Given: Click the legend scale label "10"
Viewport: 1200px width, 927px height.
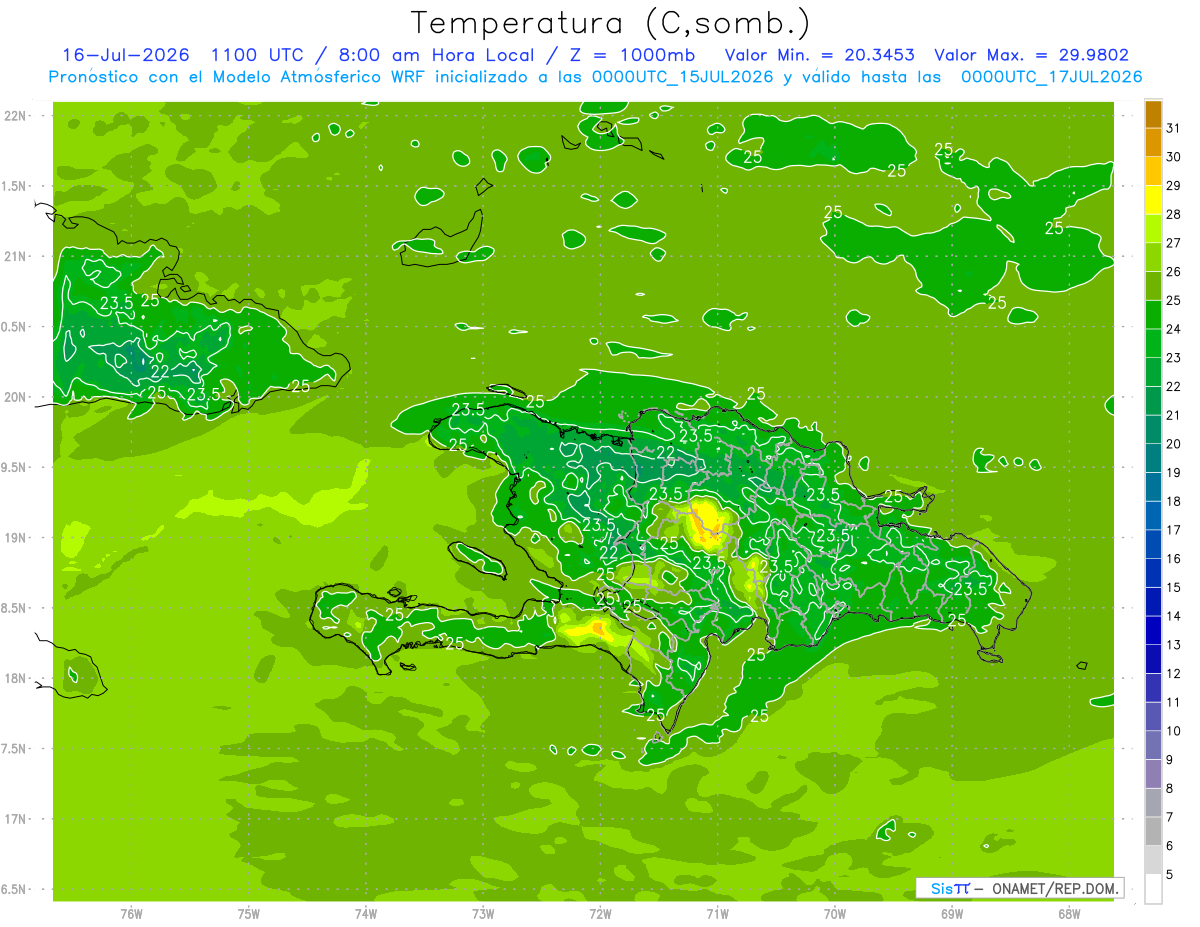Looking at the screenshot, I should [1174, 731].
